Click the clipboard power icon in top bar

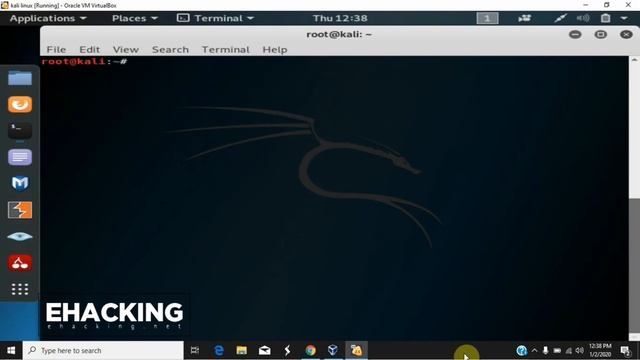pyautogui.click(x=605, y=18)
